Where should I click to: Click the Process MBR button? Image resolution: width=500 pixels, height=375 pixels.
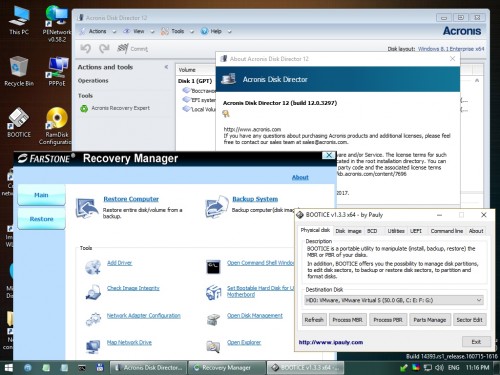(348, 320)
